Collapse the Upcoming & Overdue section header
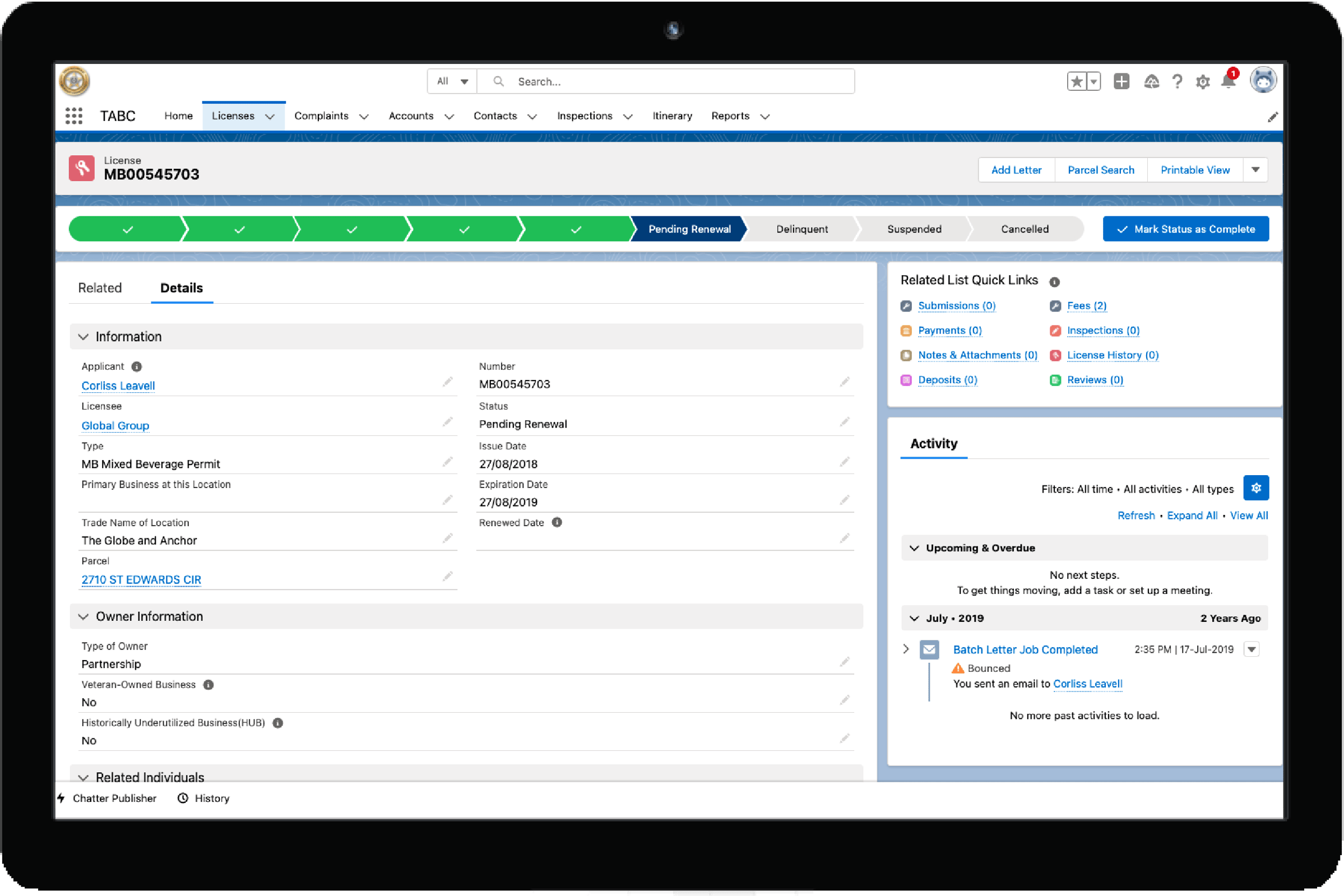This screenshot has height=896, width=1344. (914, 547)
